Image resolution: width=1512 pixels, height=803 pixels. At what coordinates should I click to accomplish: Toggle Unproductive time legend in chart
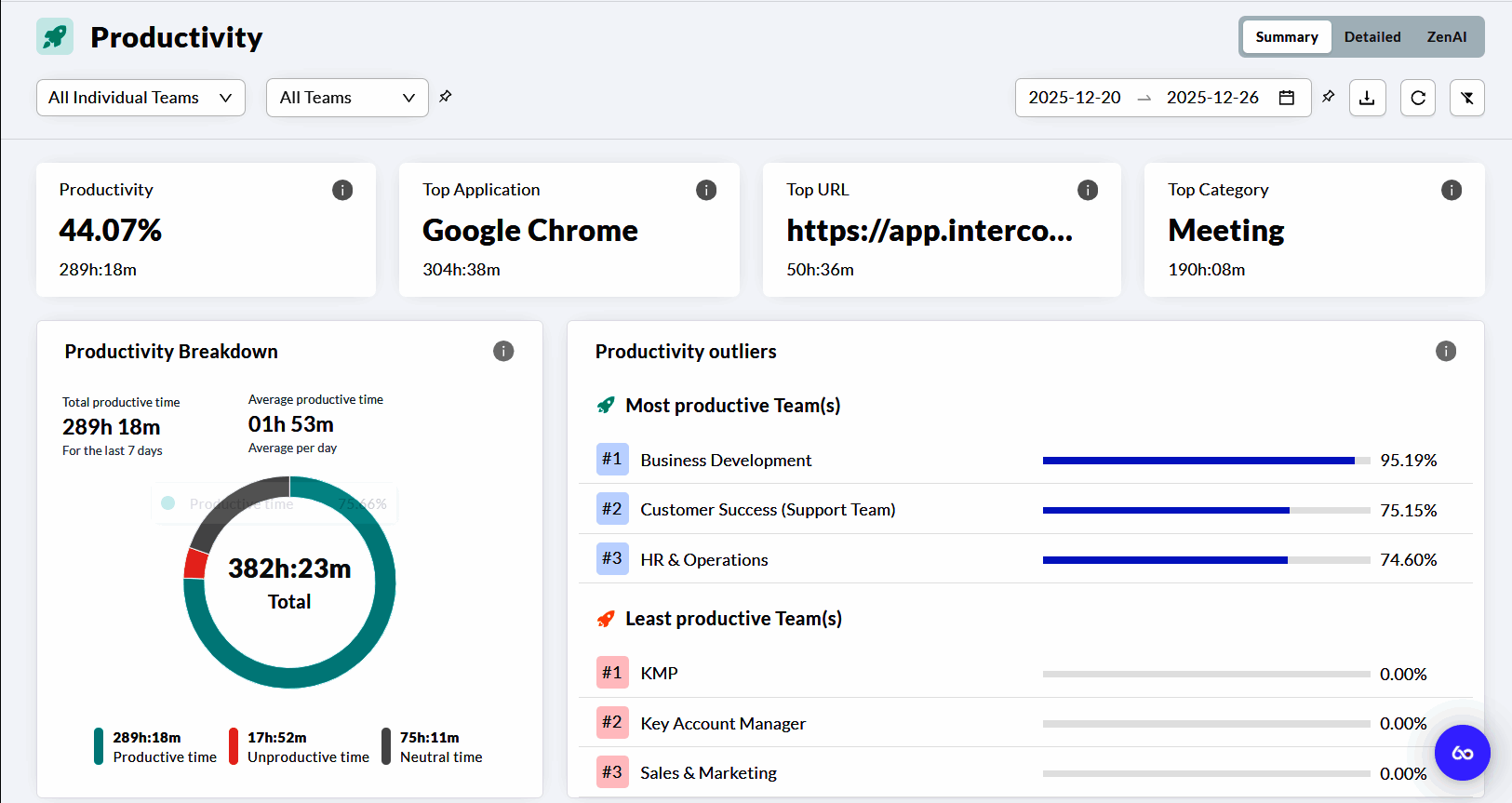pos(300,747)
